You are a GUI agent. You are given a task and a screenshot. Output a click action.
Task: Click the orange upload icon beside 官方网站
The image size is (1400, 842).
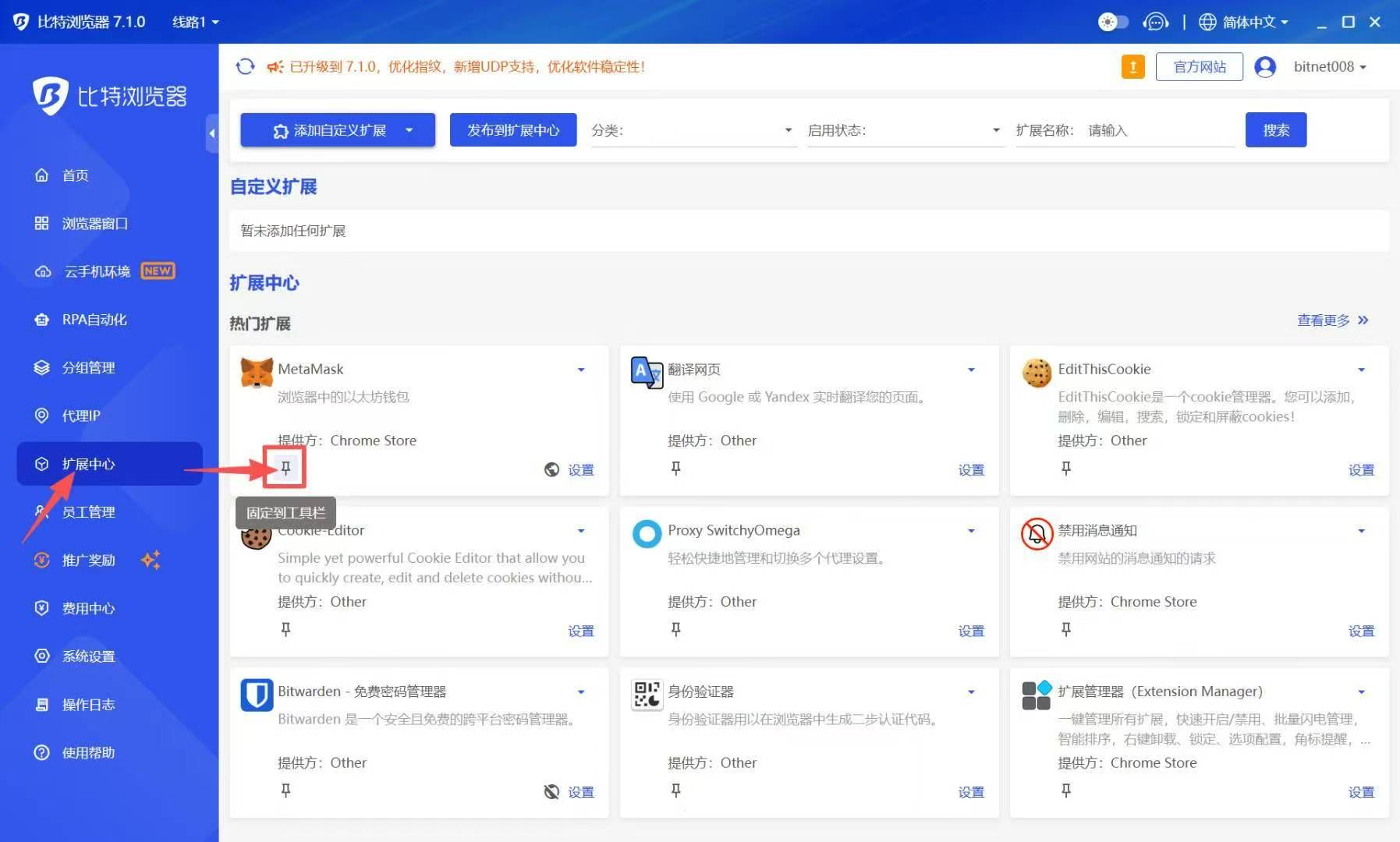coord(1133,66)
